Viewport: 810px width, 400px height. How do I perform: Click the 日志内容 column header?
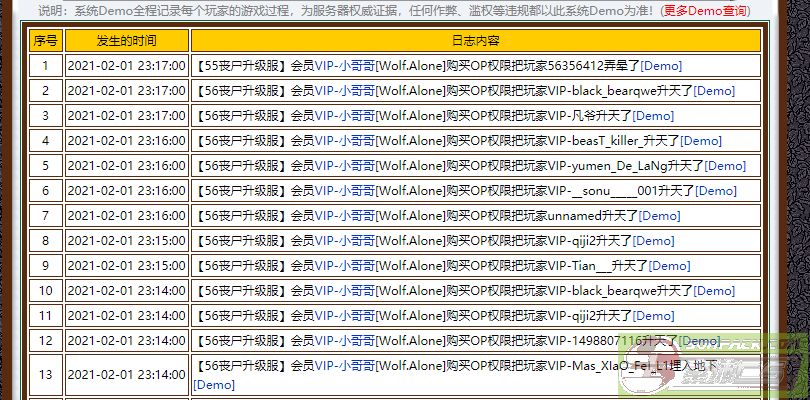[476, 41]
